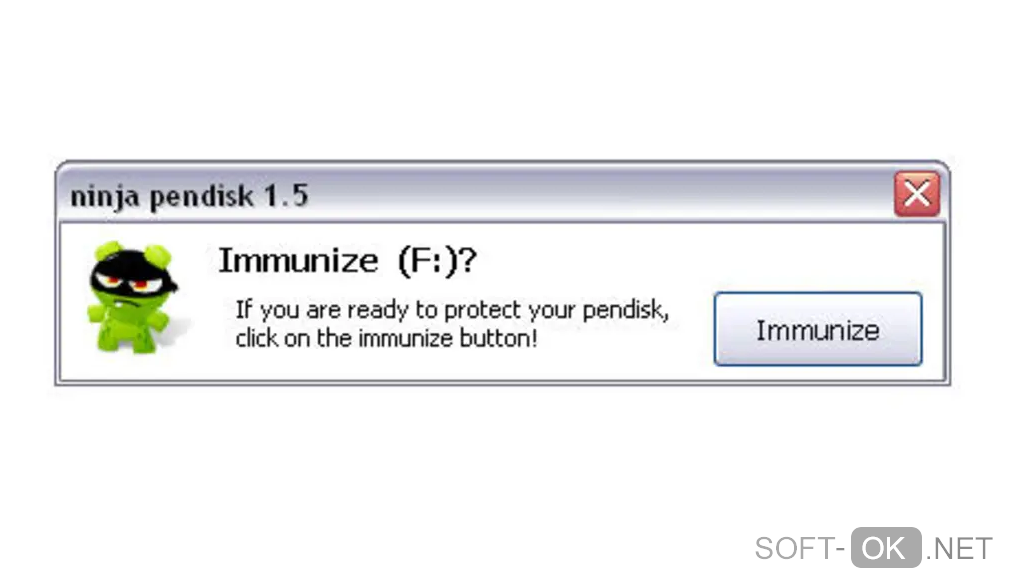Click the ".NET" watermark text

[959, 548]
